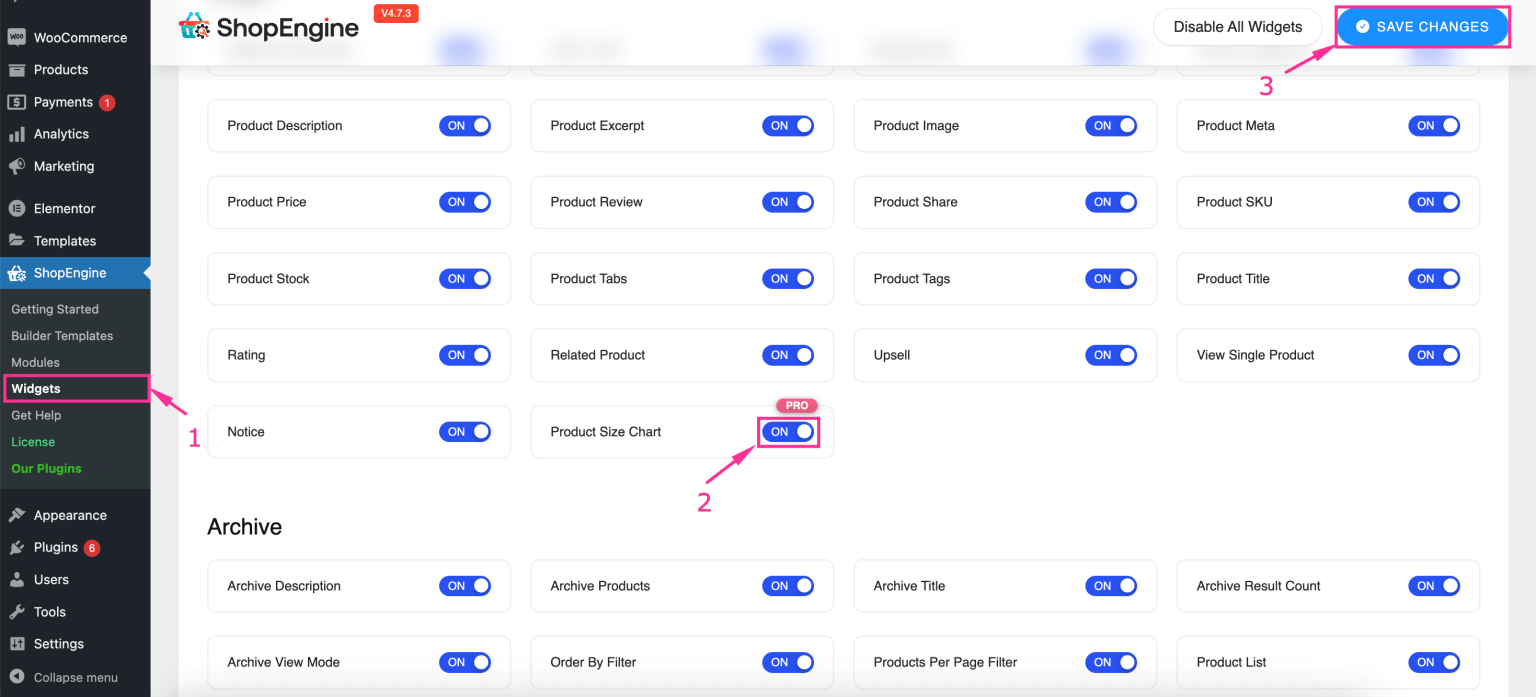This screenshot has width=1536, height=697.
Task: Click the Analytics bar-chart icon
Action: (18, 133)
